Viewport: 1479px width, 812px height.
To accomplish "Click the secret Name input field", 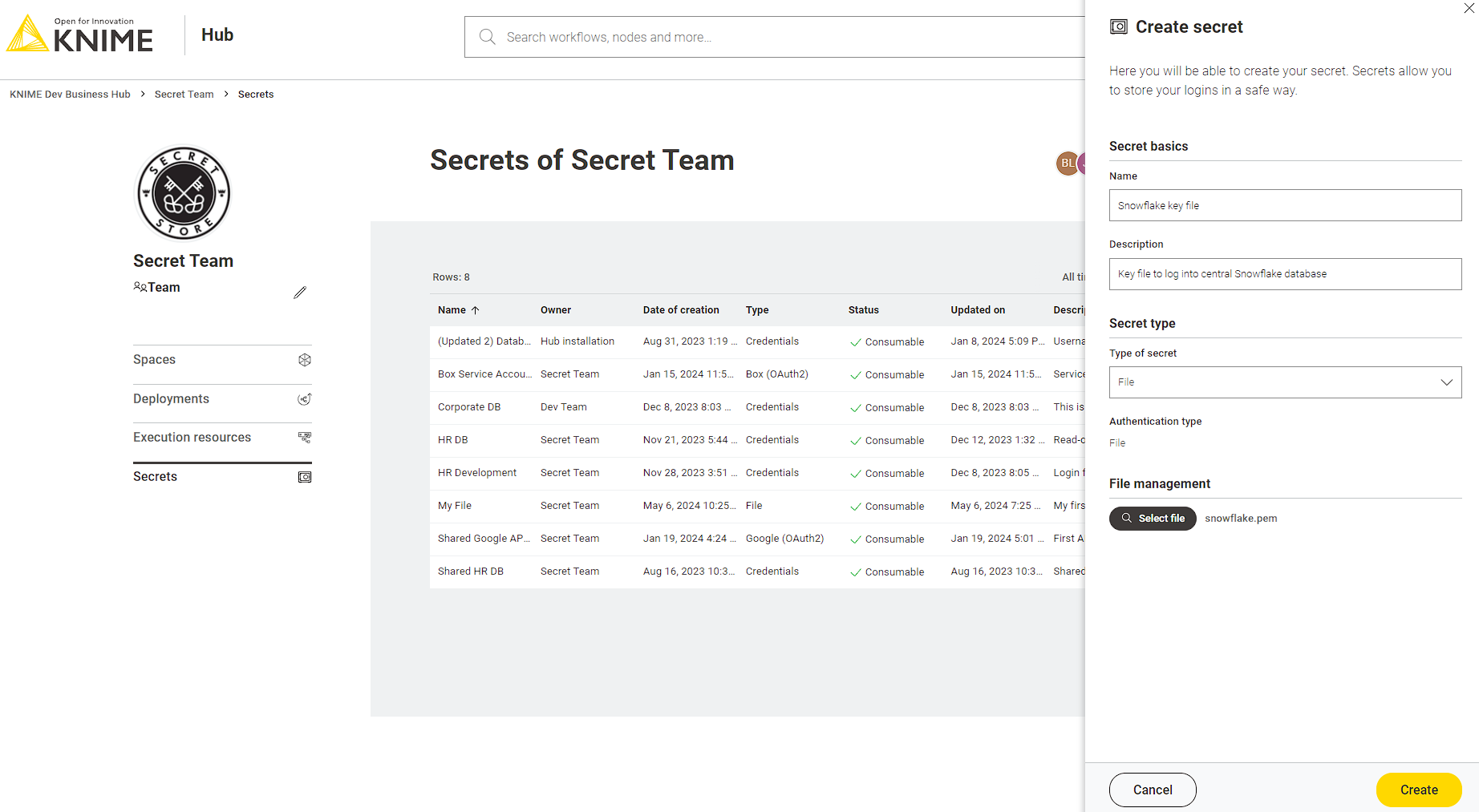I will tap(1285, 205).
